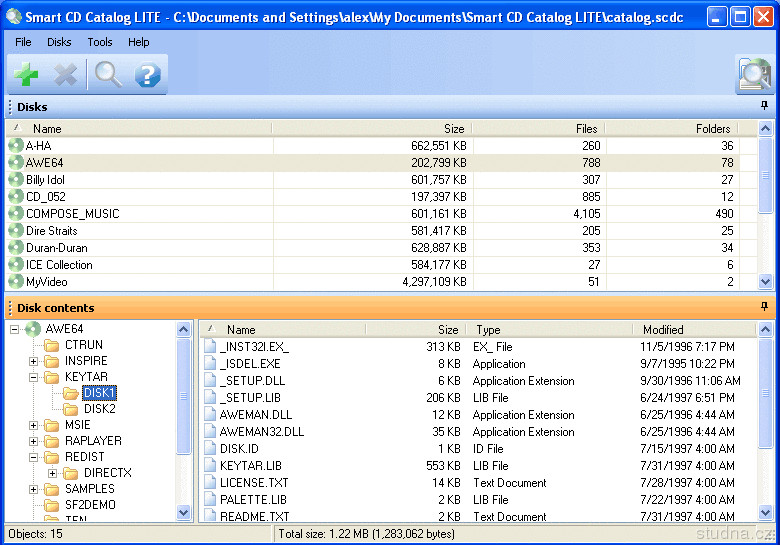The image size is (780, 545).
Task: Click the disks list scroll-down arrow
Action: pos(765,282)
